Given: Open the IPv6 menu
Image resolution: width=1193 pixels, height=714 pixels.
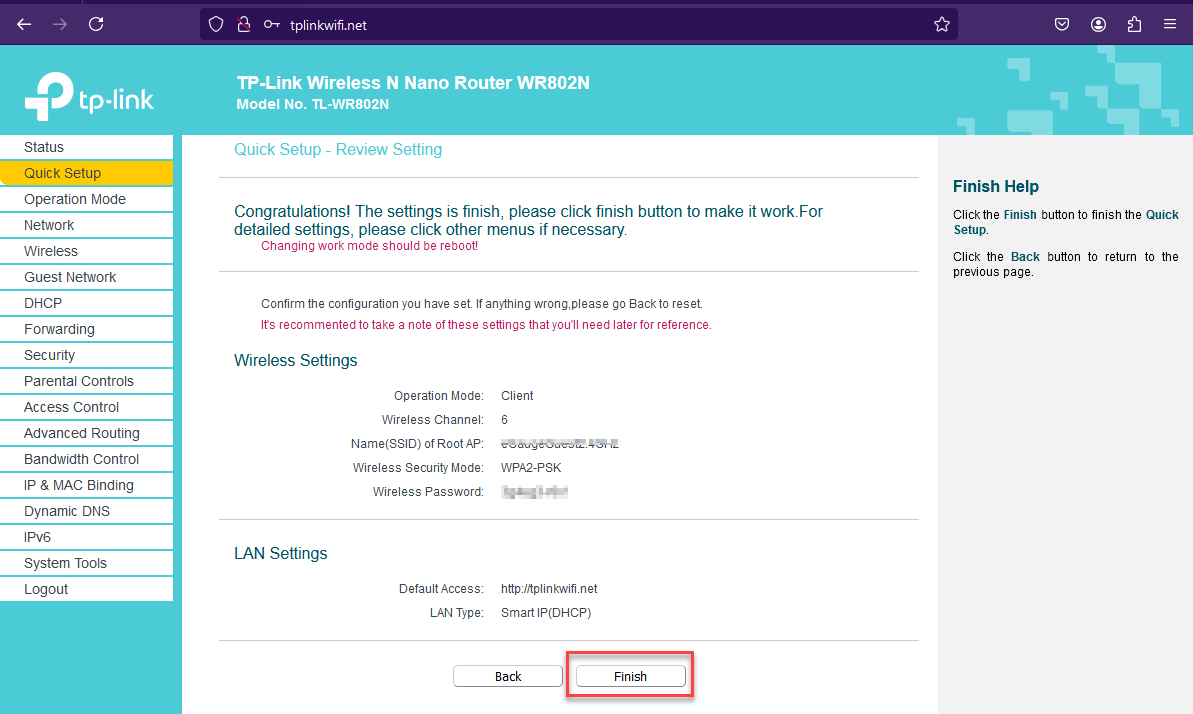Looking at the screenshot, I should coord(87,537).
